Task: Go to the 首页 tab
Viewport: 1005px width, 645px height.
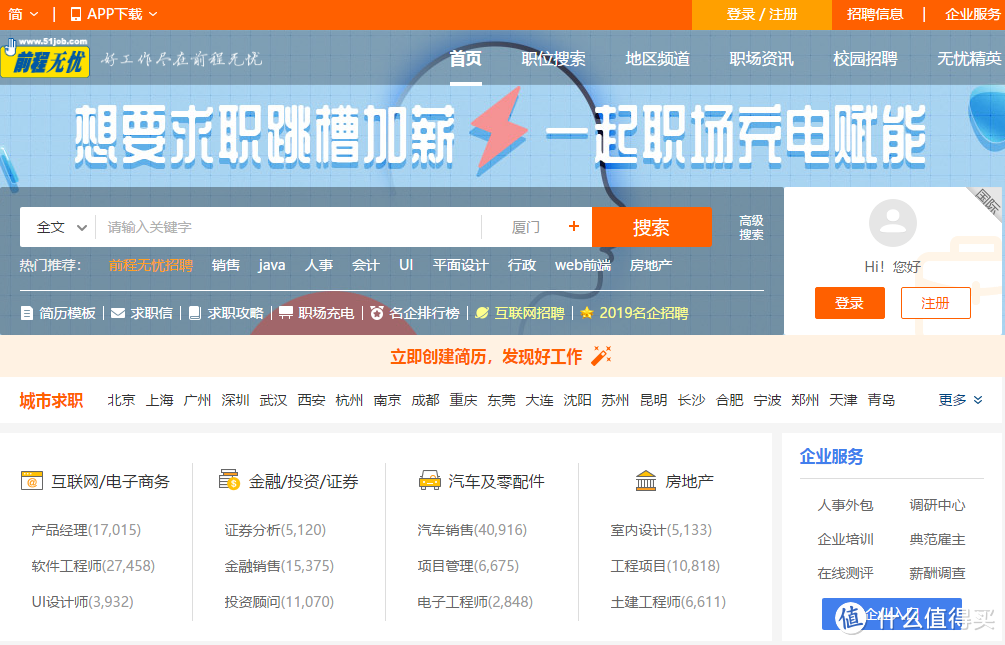Action: pyautogui.click(x=465, y=59)
